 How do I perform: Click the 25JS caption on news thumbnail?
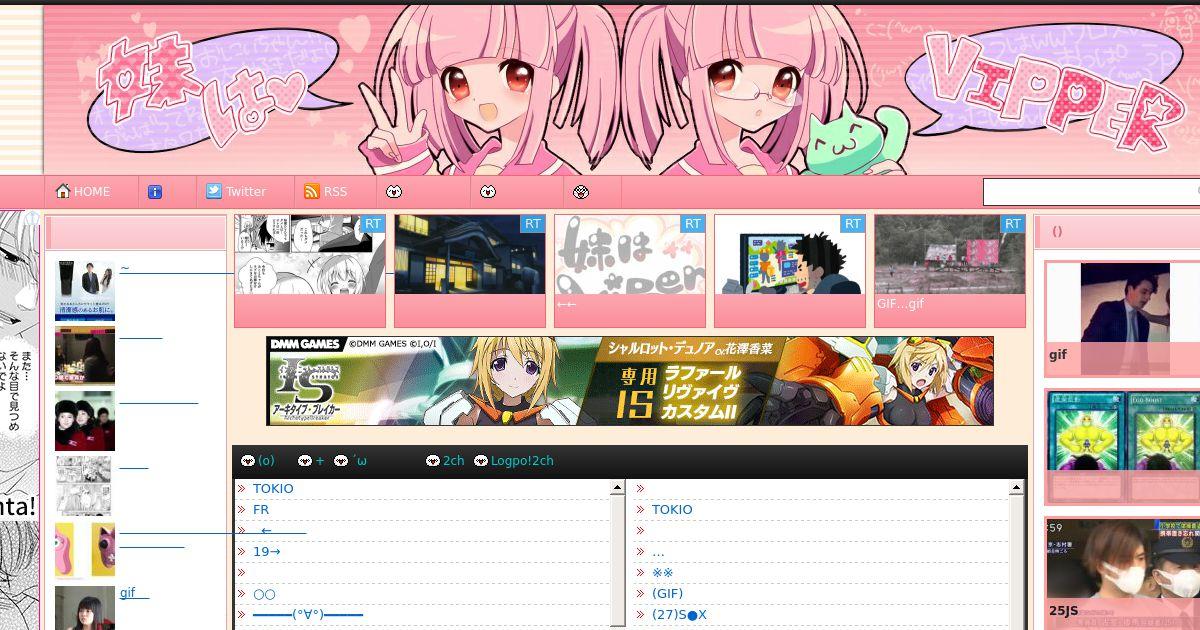click(1064, 611)
